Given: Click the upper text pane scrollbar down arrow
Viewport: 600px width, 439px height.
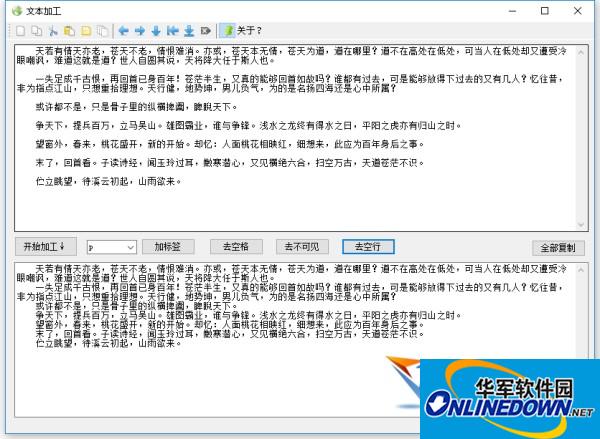Looking at the screenshot, I should [581, 224].
